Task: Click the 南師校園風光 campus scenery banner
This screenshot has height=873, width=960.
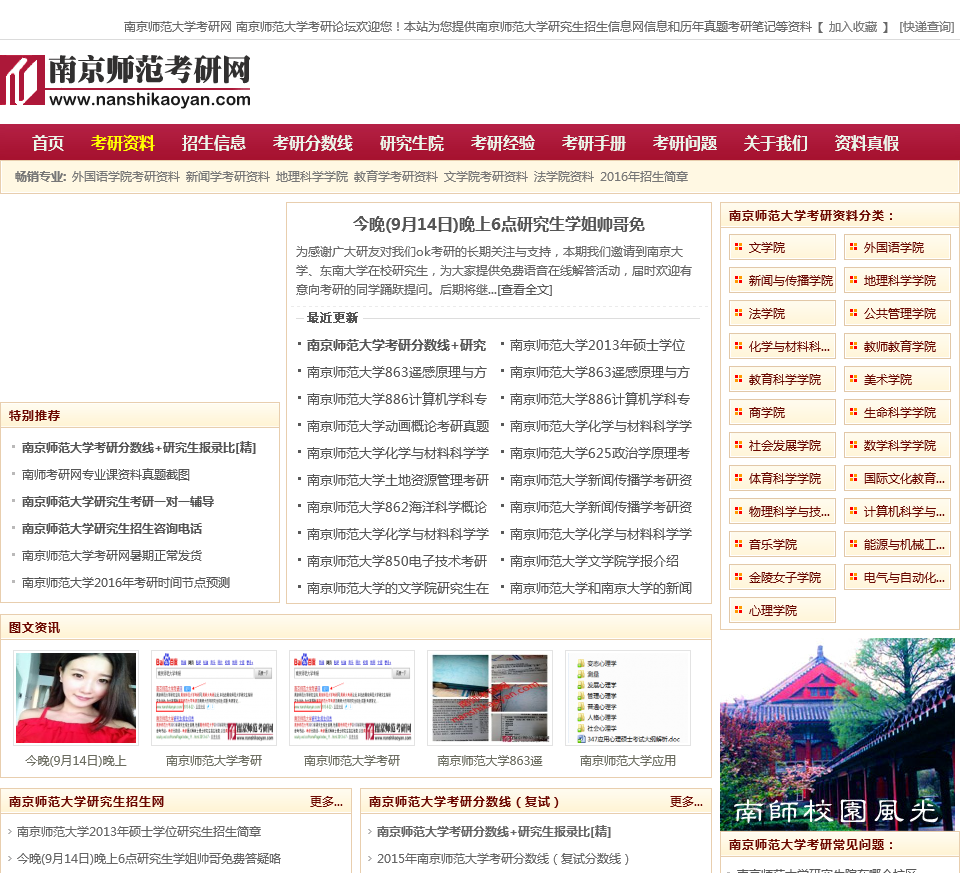Action: point(839,734)
